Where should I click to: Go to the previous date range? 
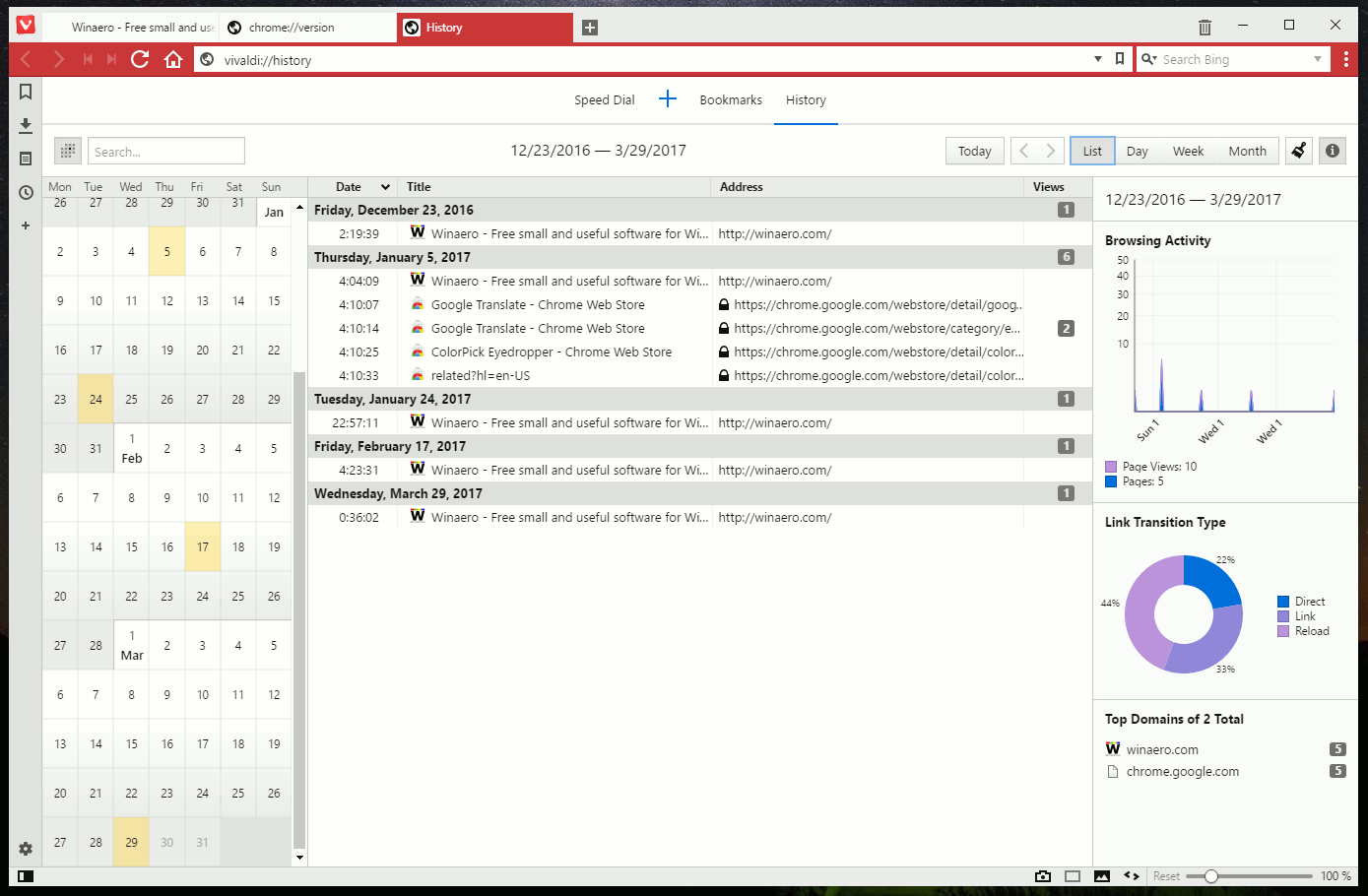(1024, 151)
